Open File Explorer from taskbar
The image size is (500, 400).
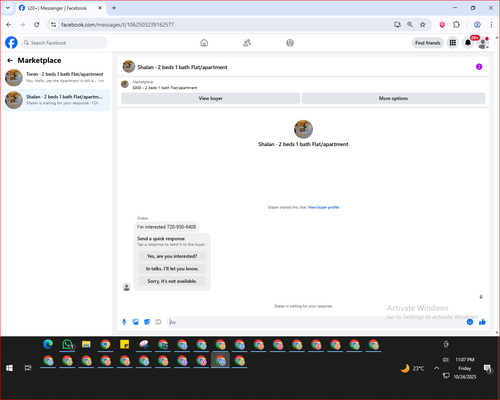point(86,344)
